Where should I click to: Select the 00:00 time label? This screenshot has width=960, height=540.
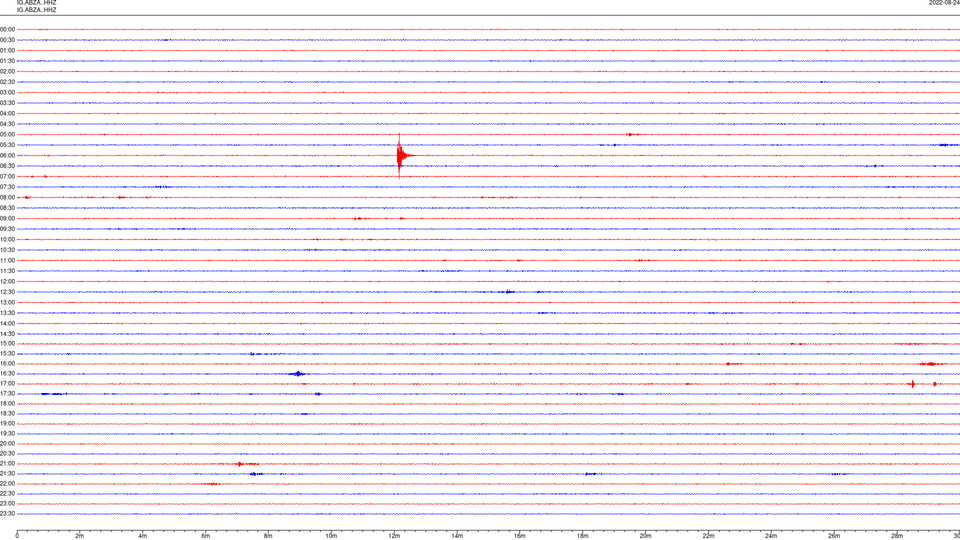click(7, 29)
